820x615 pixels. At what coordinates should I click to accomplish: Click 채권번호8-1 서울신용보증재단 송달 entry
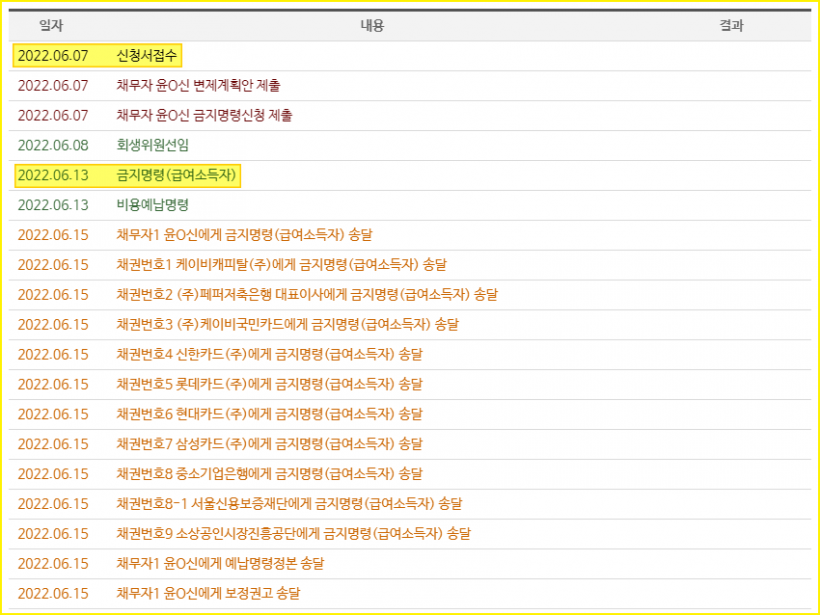[289, 504]
